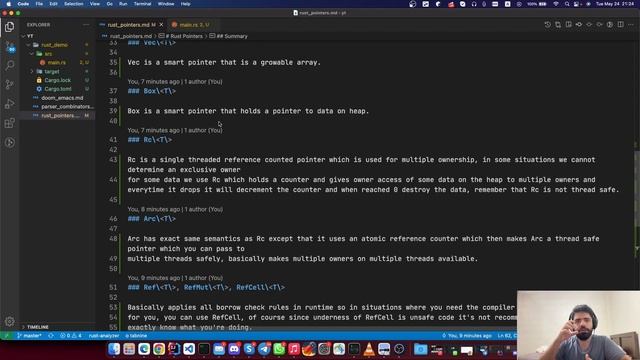Open the Selection menu
Image resolution: width=640 pixels, height=360 pixels.
pyautogui.click(x=73, y=4)
